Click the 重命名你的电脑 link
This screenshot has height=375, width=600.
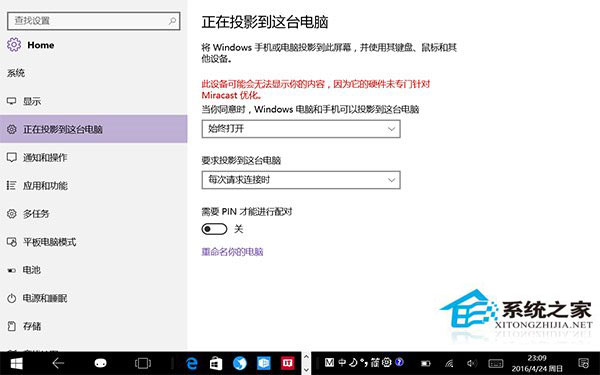(232, 252)
